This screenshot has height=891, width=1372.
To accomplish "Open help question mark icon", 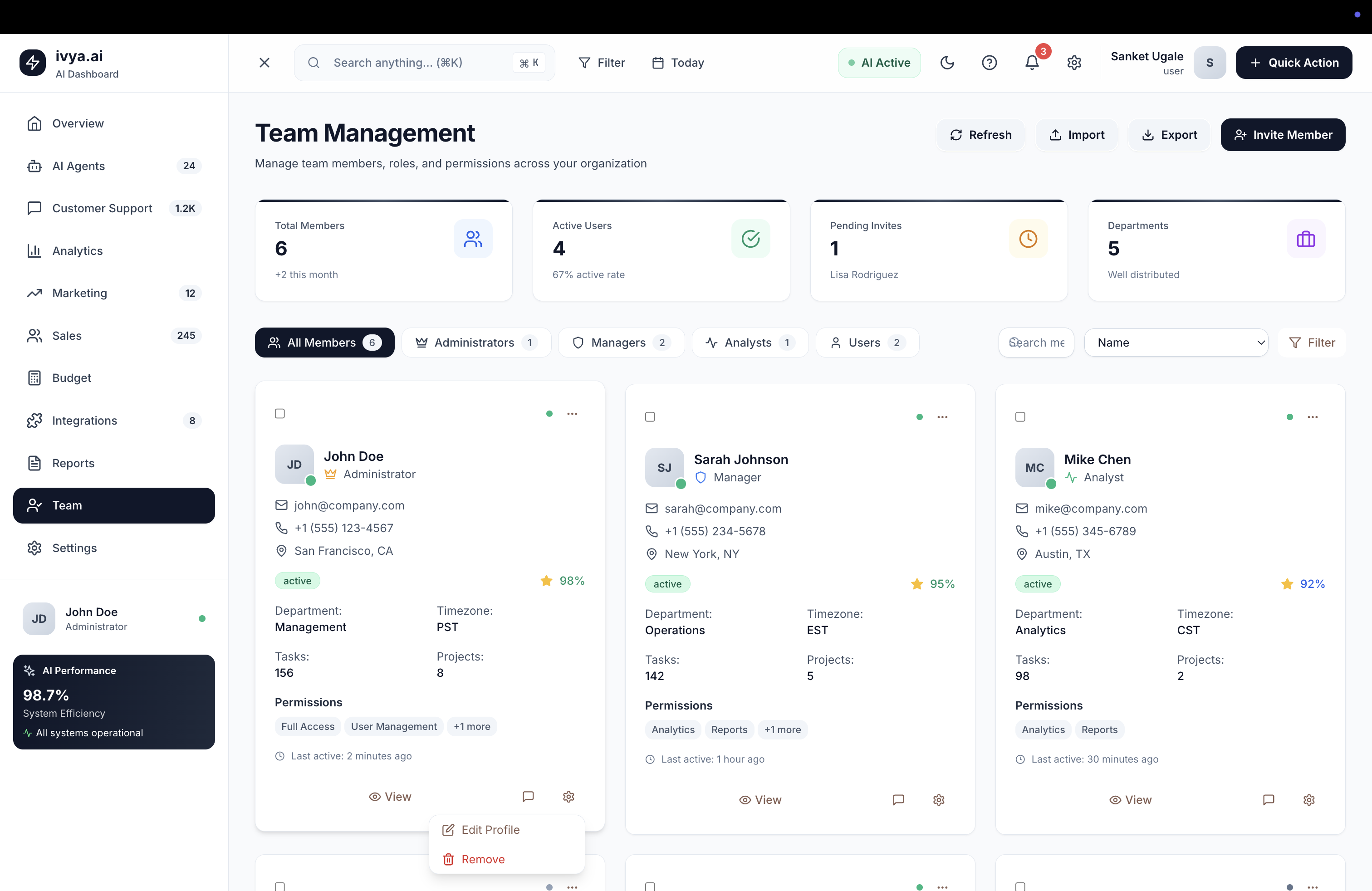I will 989,62.
